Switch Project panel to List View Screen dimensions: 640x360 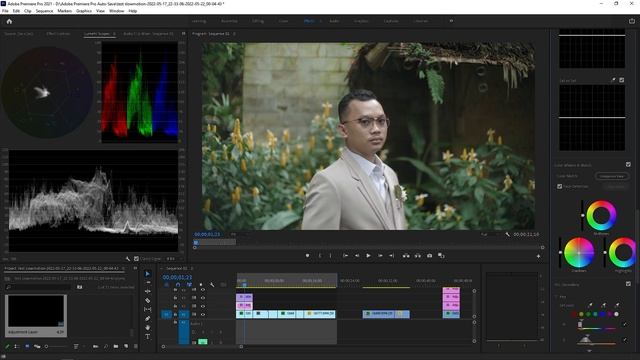(16, 346)
